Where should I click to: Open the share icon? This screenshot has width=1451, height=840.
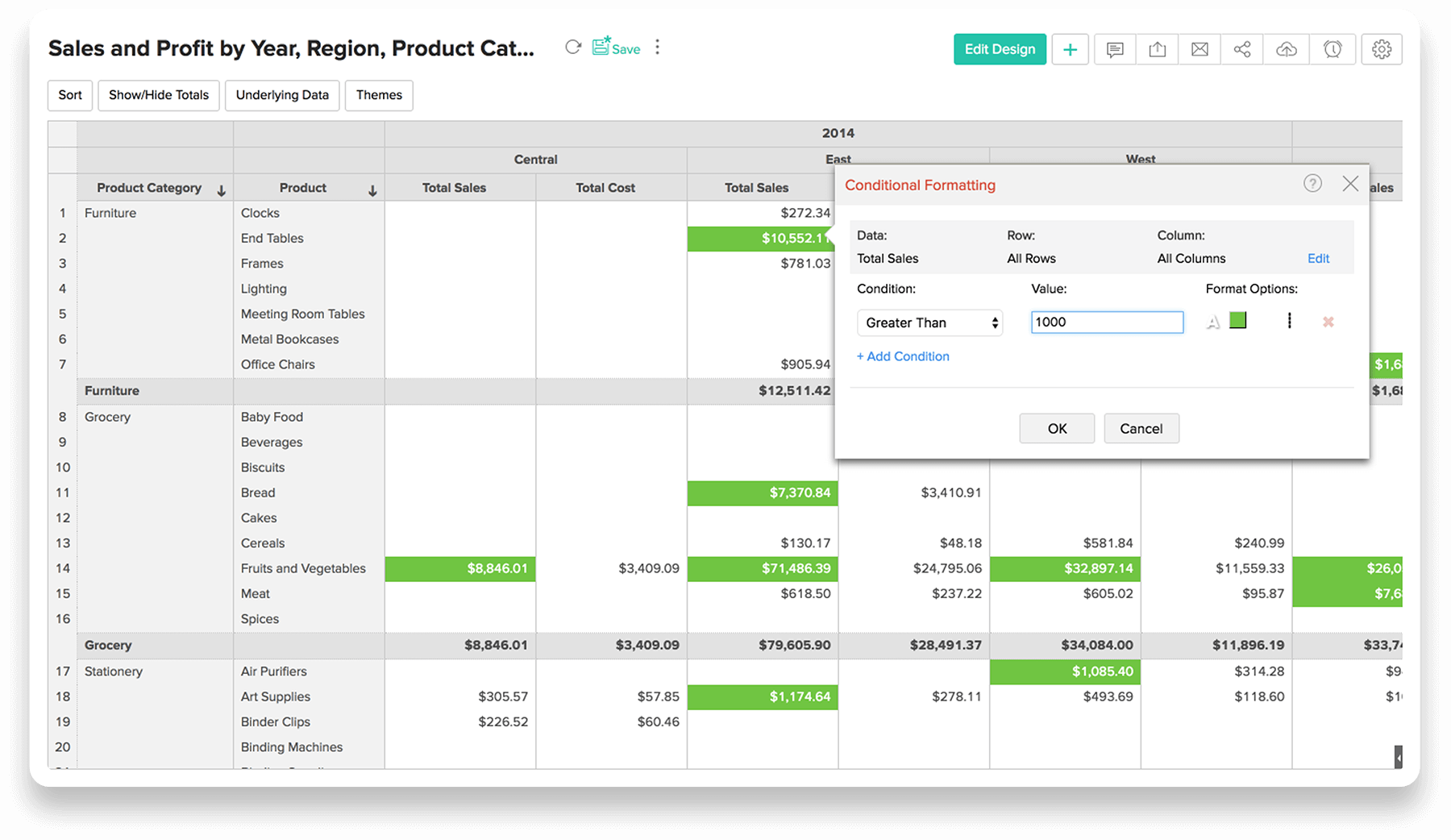tap(1242, 49)
